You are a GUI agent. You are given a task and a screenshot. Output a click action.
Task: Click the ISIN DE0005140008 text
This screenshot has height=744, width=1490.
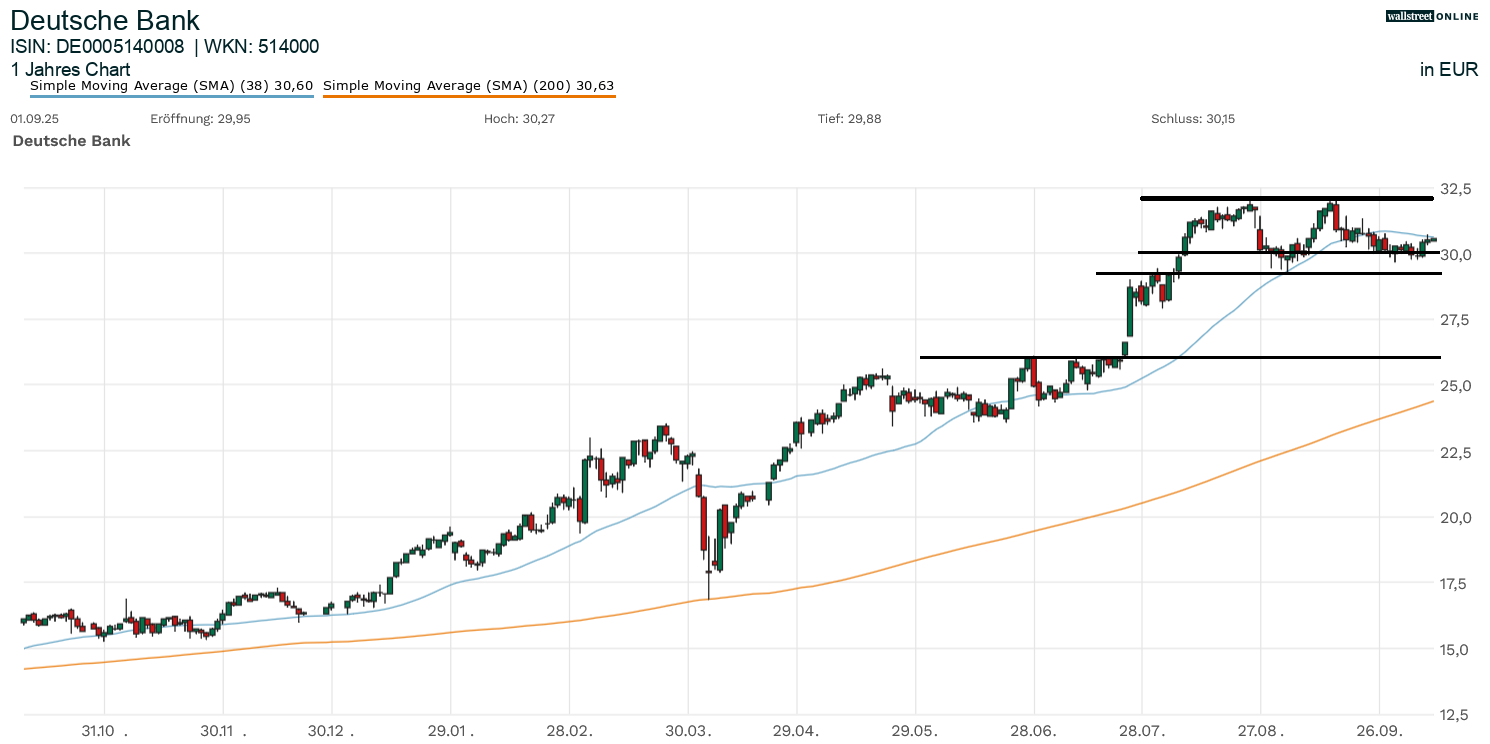pos(97,46)
